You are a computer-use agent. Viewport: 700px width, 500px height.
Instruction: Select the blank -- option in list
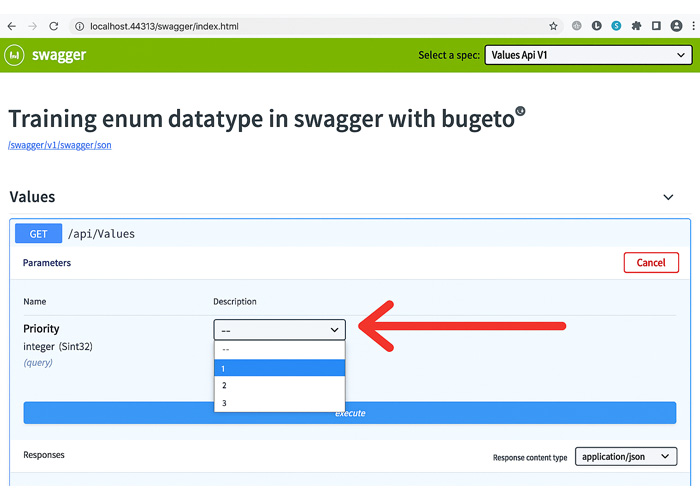click(279, 350)
